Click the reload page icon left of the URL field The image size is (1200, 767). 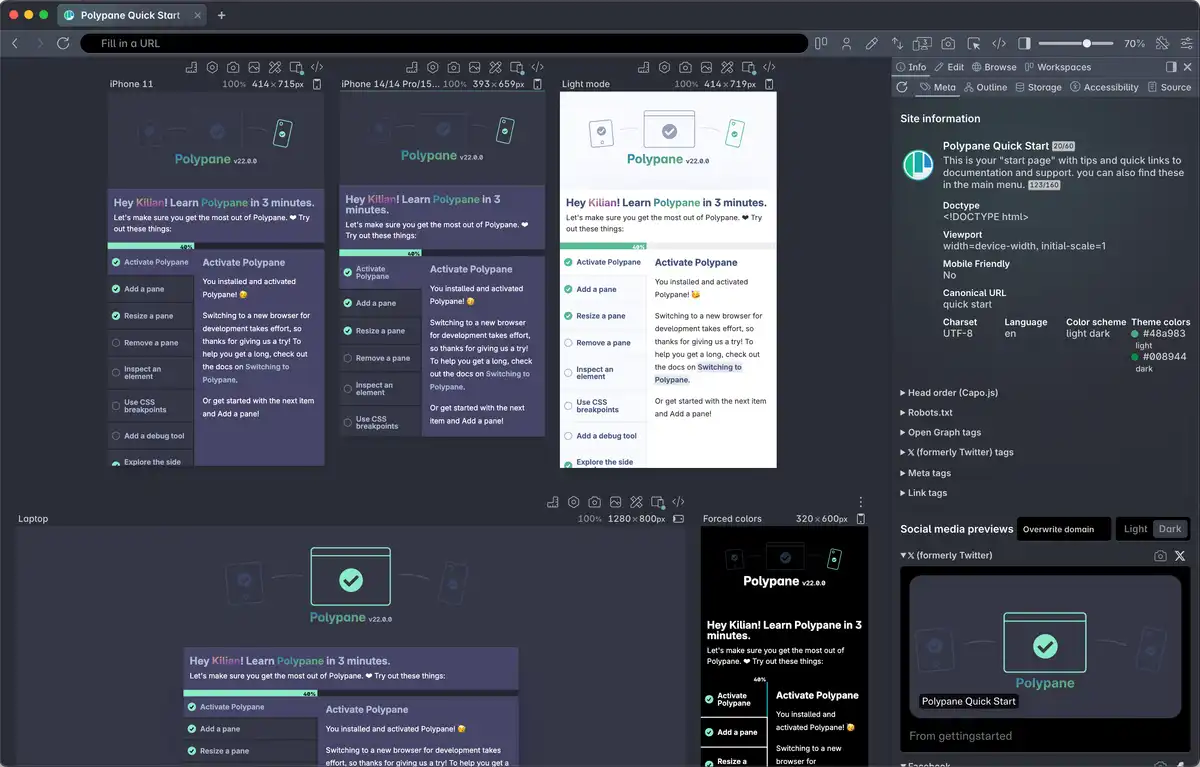click(64, 44)
